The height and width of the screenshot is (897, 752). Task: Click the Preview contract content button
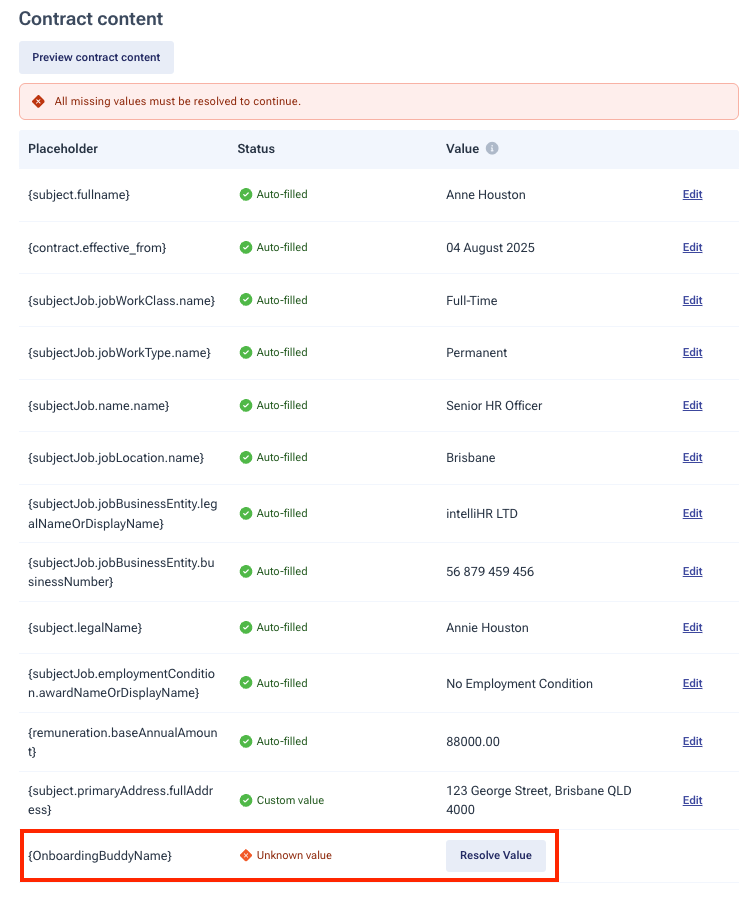click(x=96, y=57)
